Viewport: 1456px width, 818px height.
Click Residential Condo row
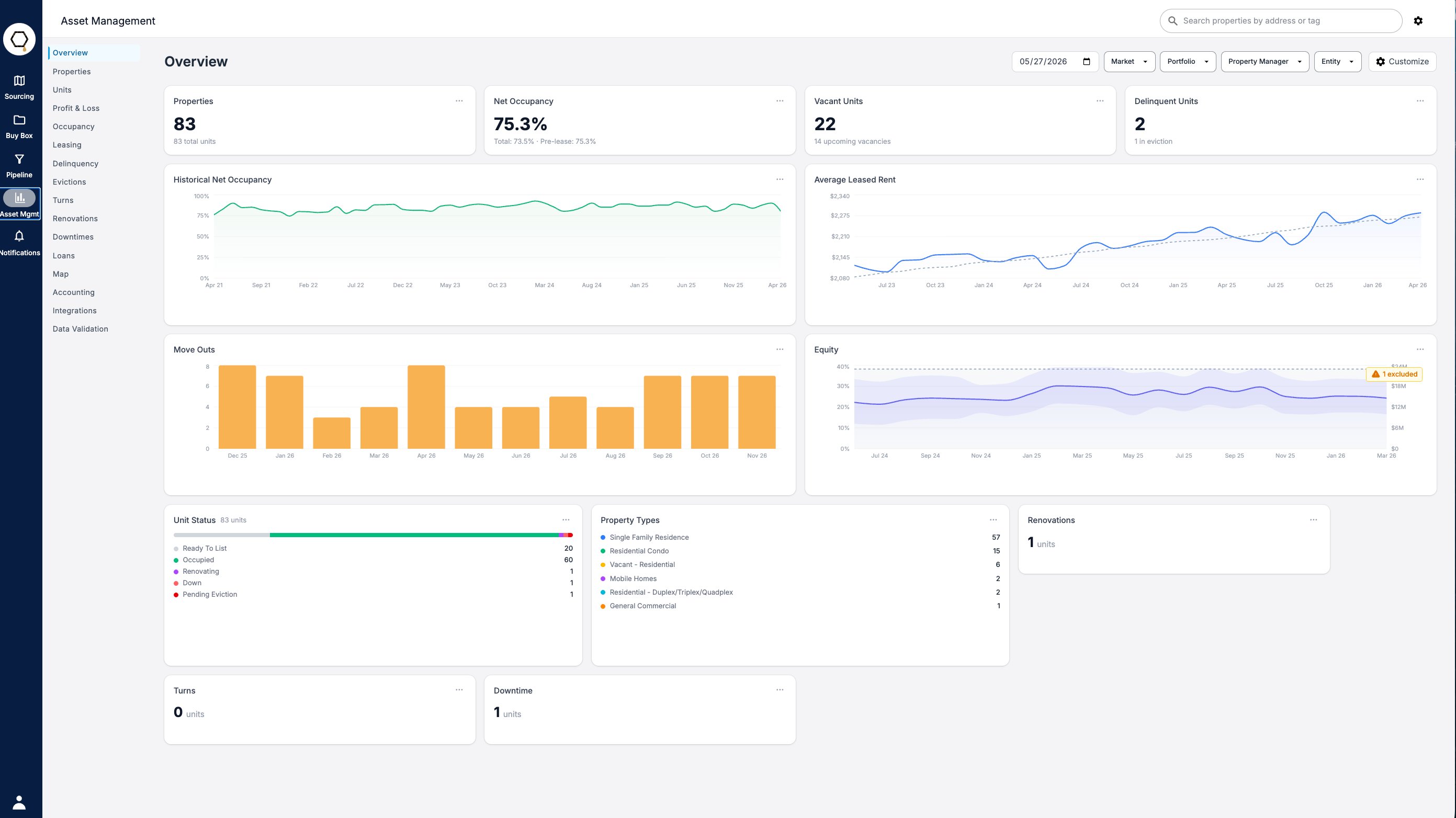(800, 551)
